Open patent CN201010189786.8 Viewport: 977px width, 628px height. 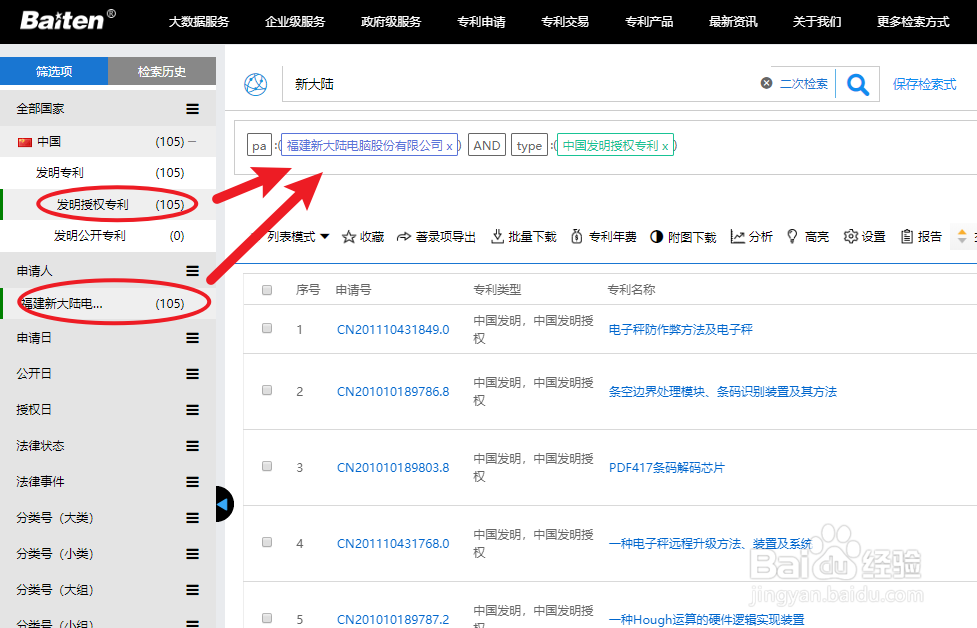[x=393, y=391]
